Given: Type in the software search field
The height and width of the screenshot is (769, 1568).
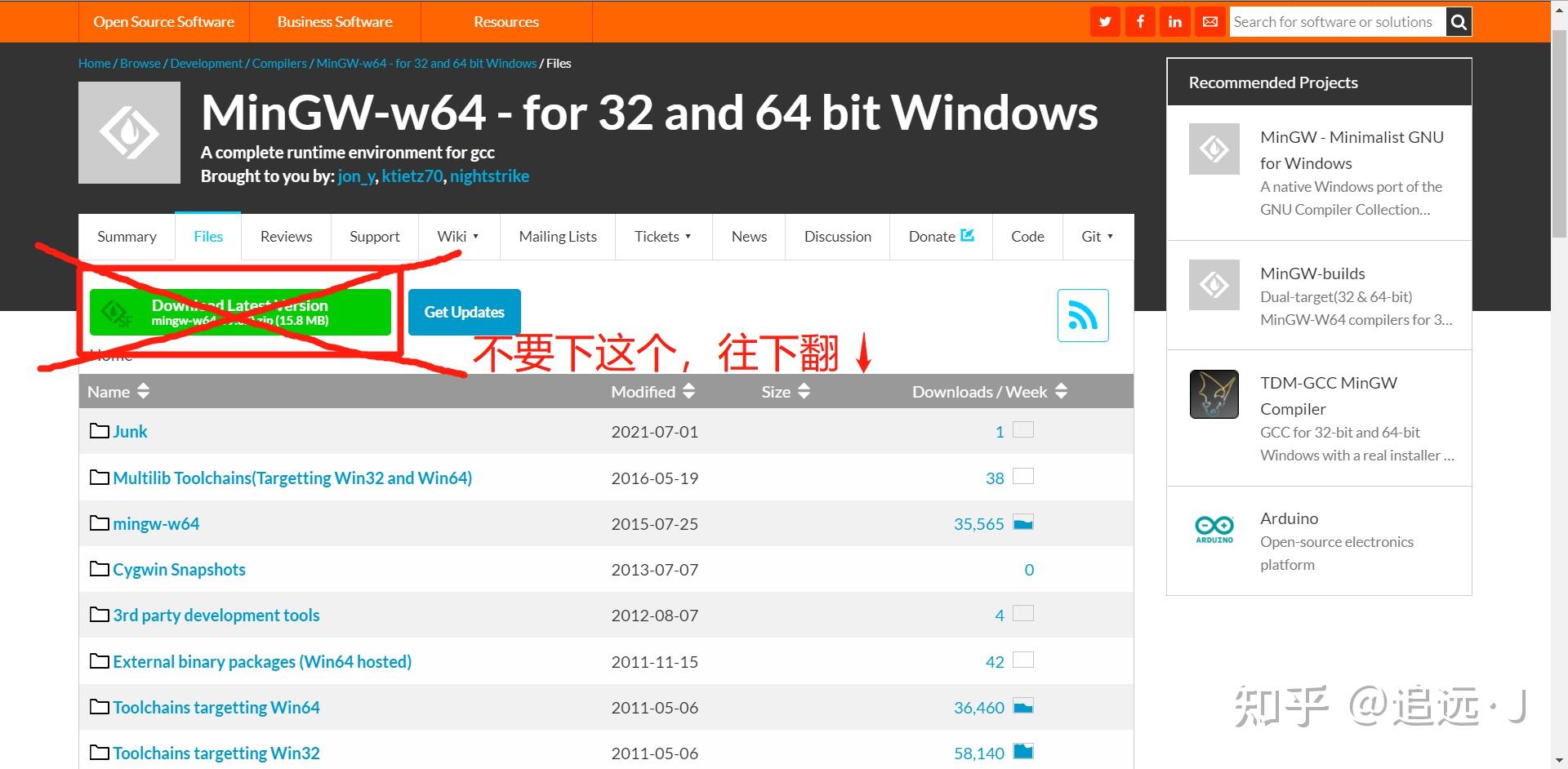Looking at the screenshot, I should [x=1331, y=21].
